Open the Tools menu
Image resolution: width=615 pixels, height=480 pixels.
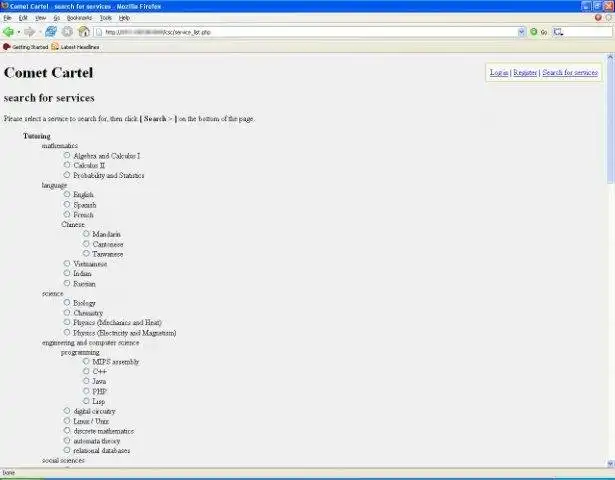point(106,18)
